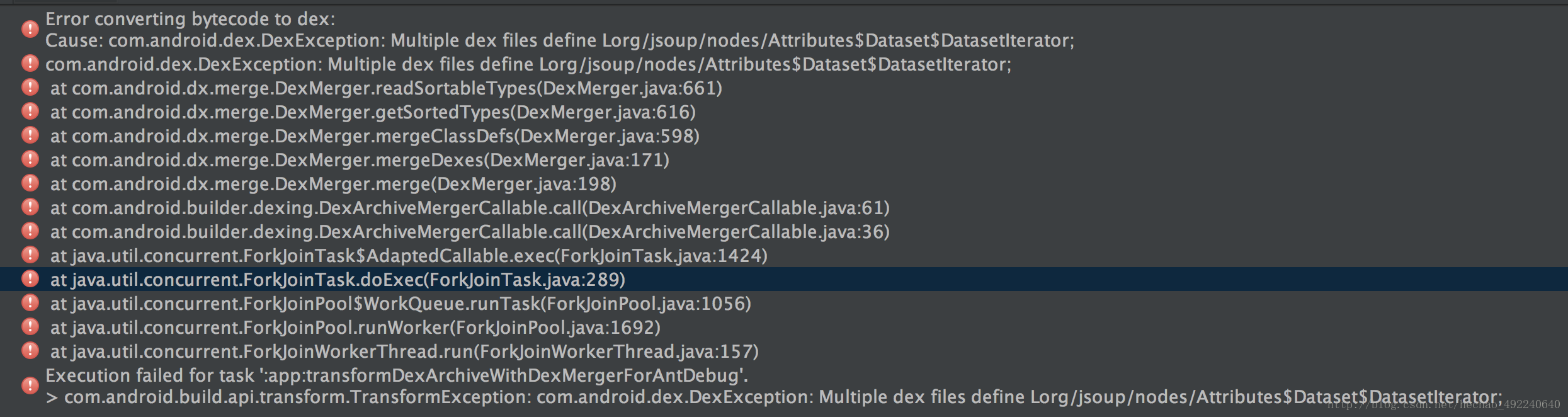Open DexMerger.java:661 stack trace line
Viewport: 1568px width, 417px height.
click(x=385, y=88)
